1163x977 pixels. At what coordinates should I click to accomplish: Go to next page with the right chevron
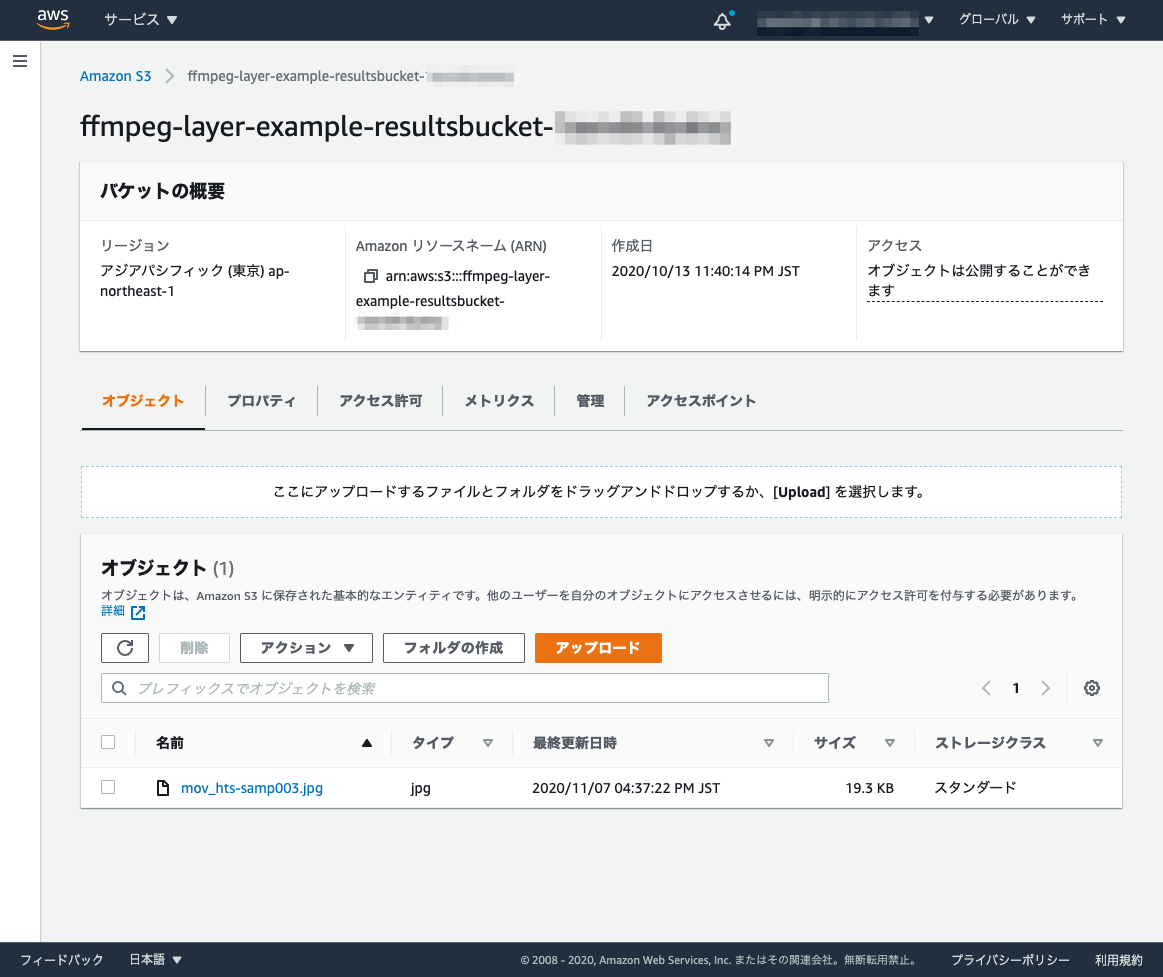tap(1045, 687)
